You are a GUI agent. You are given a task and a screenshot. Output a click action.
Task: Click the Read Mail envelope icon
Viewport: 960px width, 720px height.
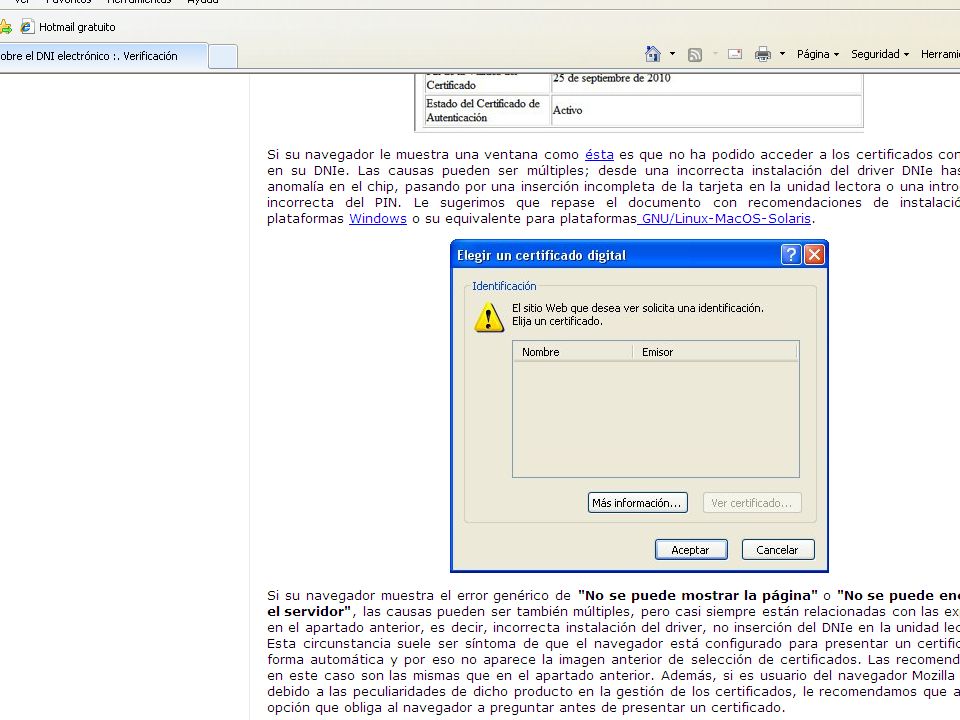click(x=735, y=54)
